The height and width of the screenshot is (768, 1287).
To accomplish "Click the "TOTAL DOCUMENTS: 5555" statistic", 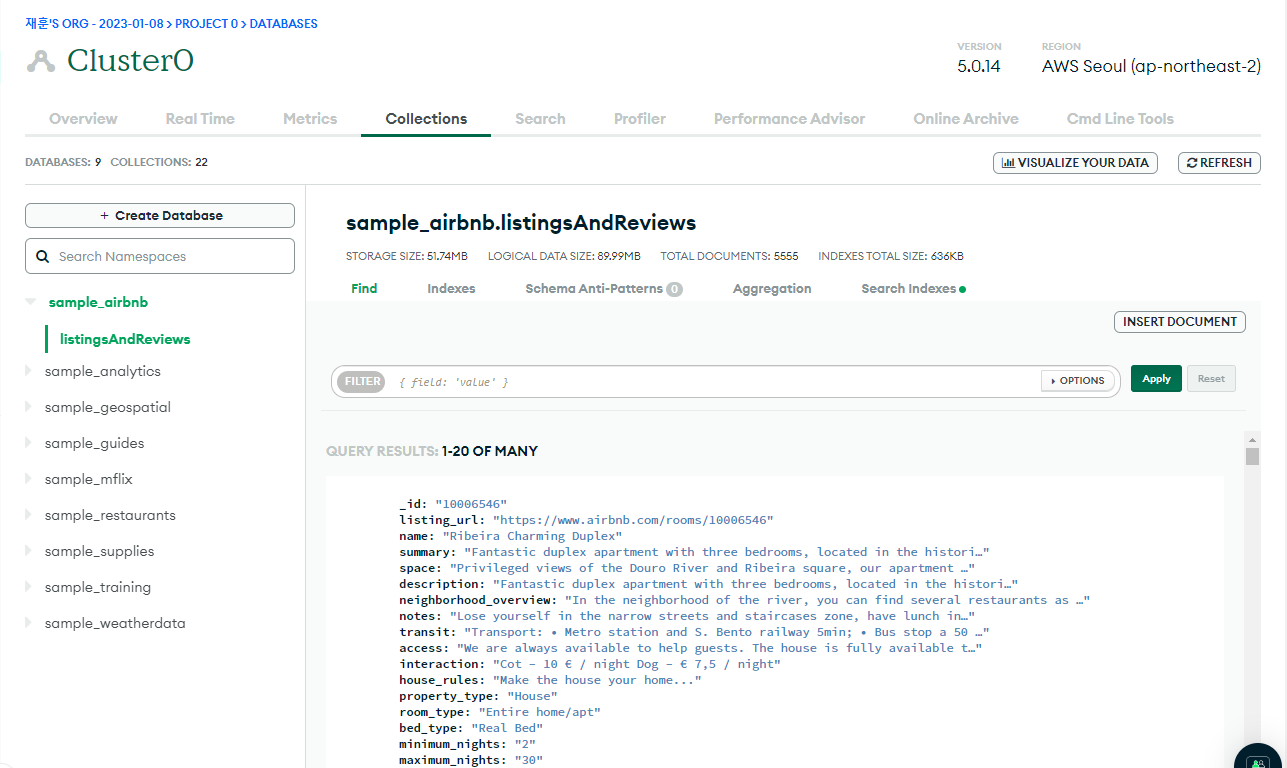I will click(729, 256).
